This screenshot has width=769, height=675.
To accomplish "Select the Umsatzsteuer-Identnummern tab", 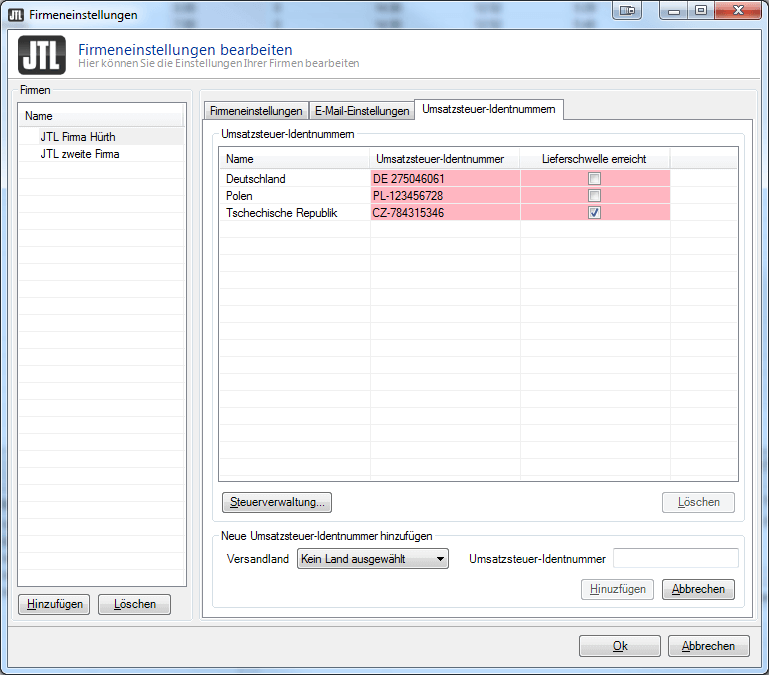I will 488,109.
